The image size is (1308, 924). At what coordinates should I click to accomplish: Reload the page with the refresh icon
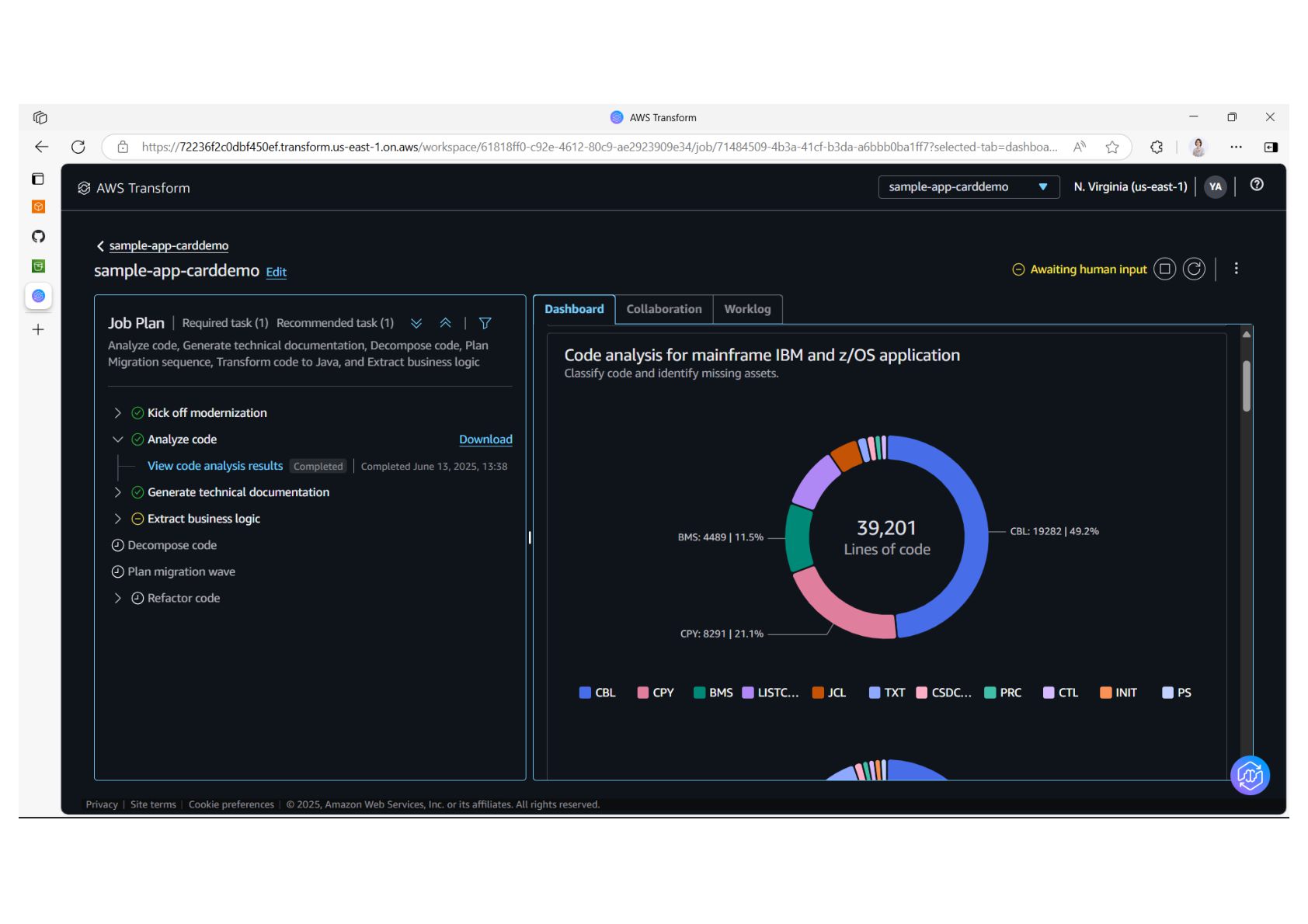tap(78, 147)
